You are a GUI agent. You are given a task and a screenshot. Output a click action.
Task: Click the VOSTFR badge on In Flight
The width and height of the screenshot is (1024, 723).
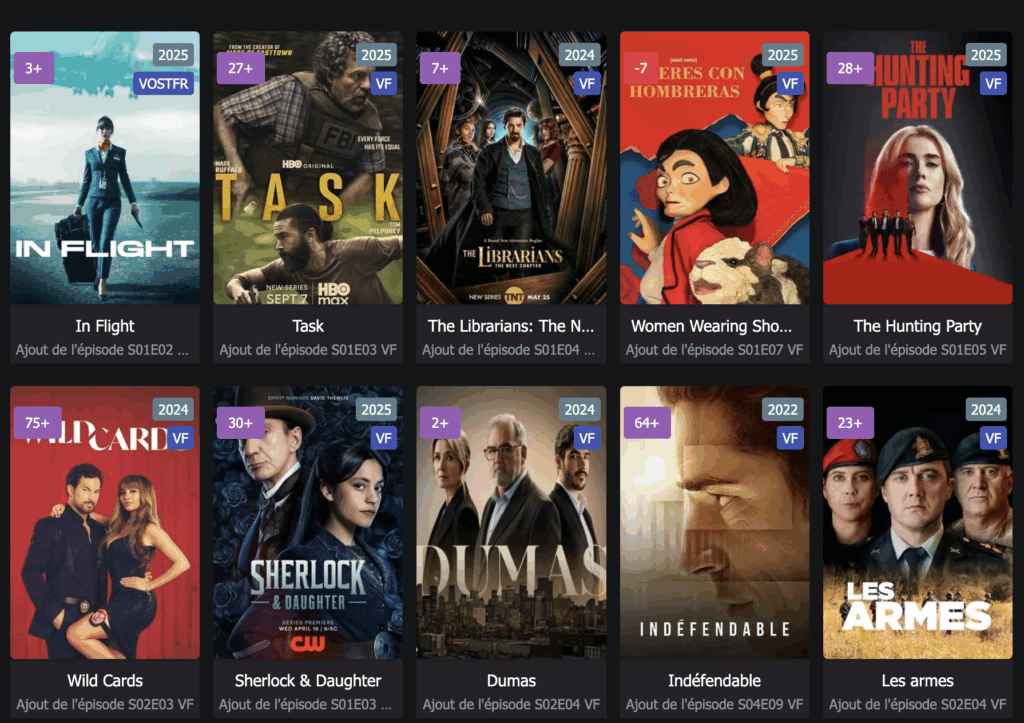pyautogui.click(x=163, y=84)
